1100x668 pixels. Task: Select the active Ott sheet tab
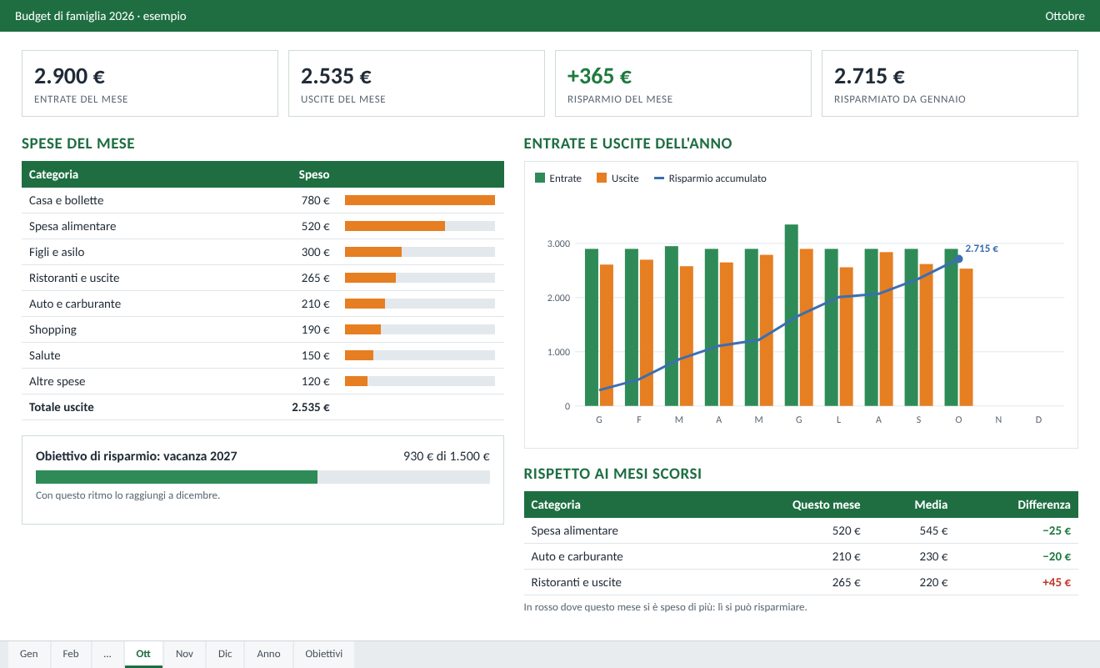143,653
